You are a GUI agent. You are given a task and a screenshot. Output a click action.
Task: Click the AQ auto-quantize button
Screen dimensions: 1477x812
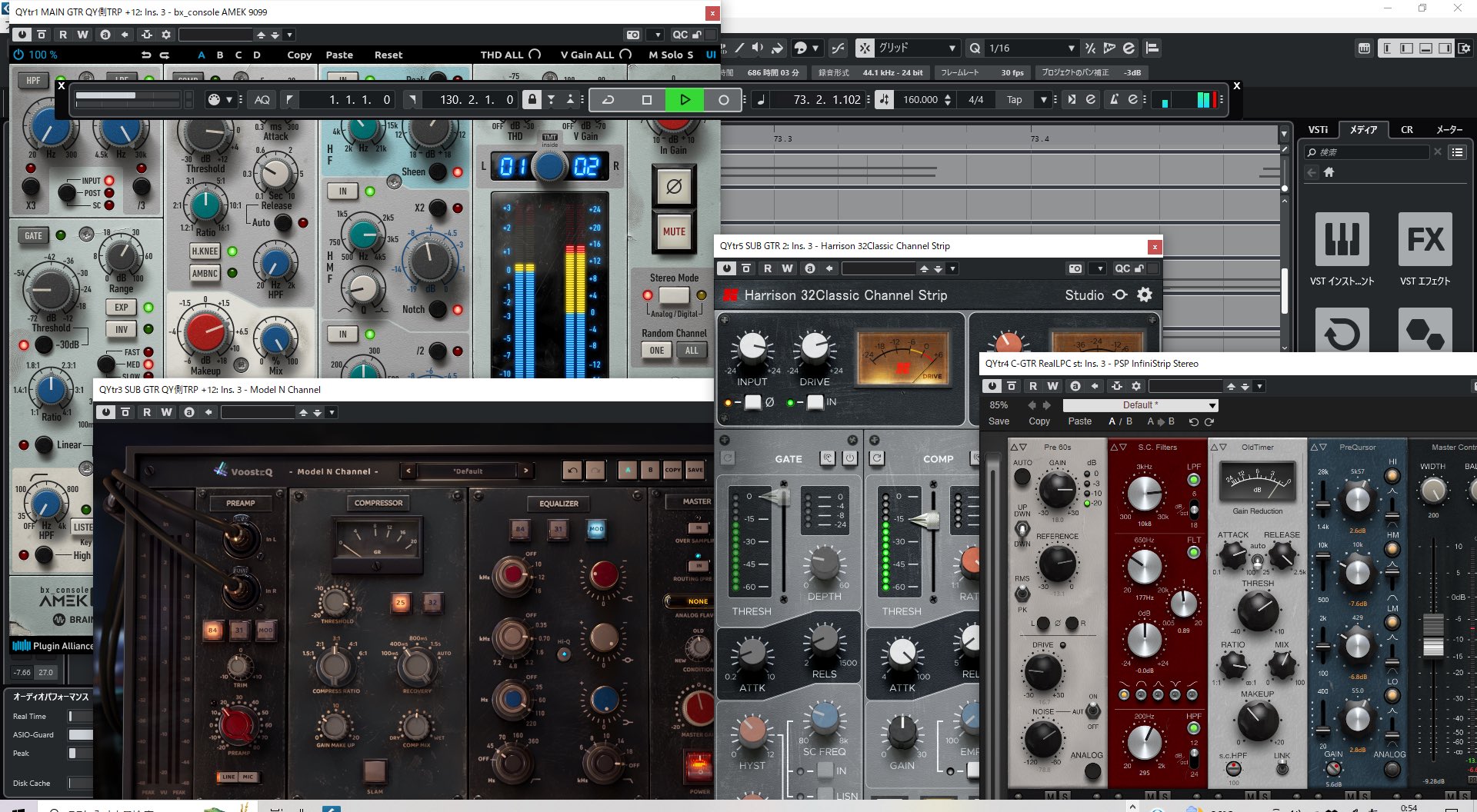pyautogui.click(x=262, y=99)
